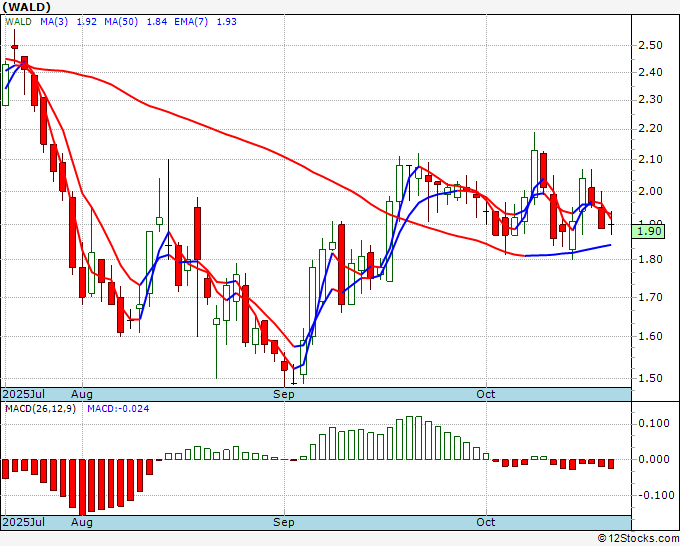Viewport: 680px width, 546px height.
Task: Click the 2.40 price axis label
Action: [x=651, y=72]
